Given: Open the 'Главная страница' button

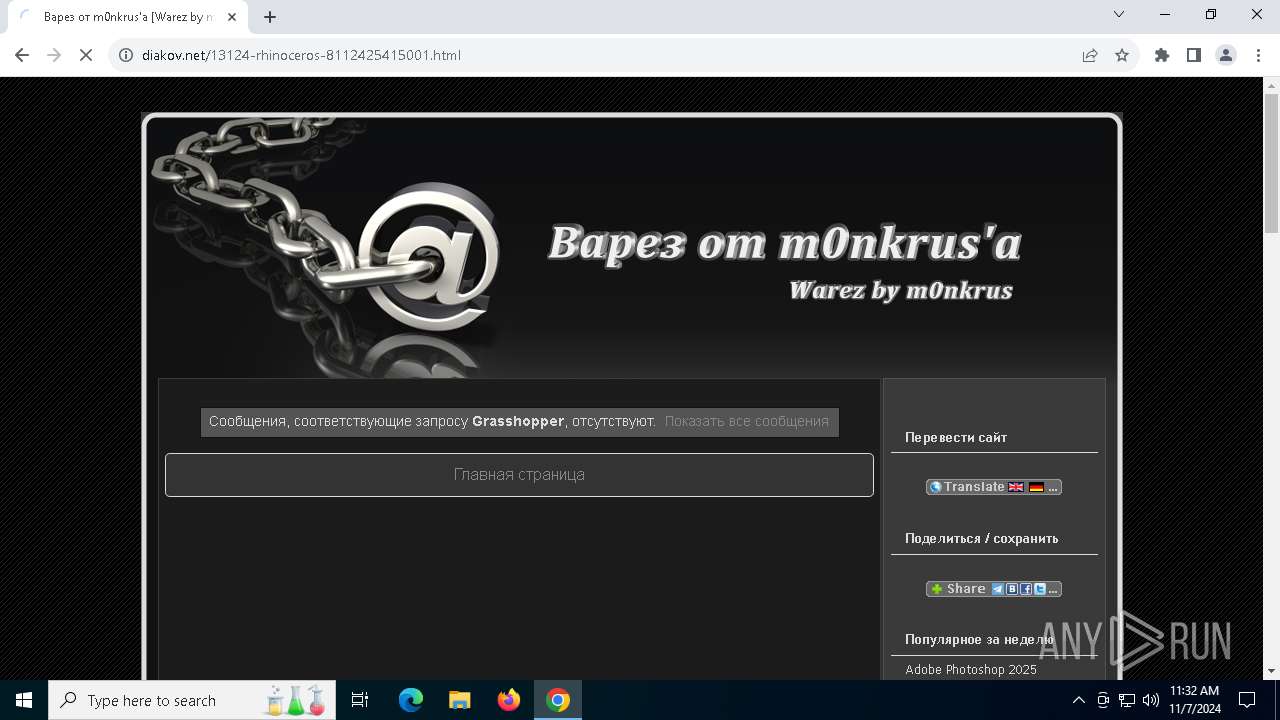Looking at the screenshot, I should coord(519,475).
